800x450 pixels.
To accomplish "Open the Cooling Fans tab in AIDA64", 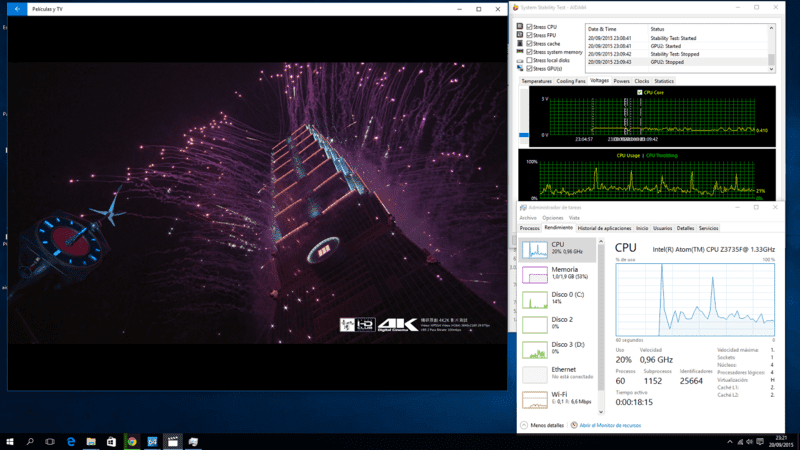I will 570,81.
